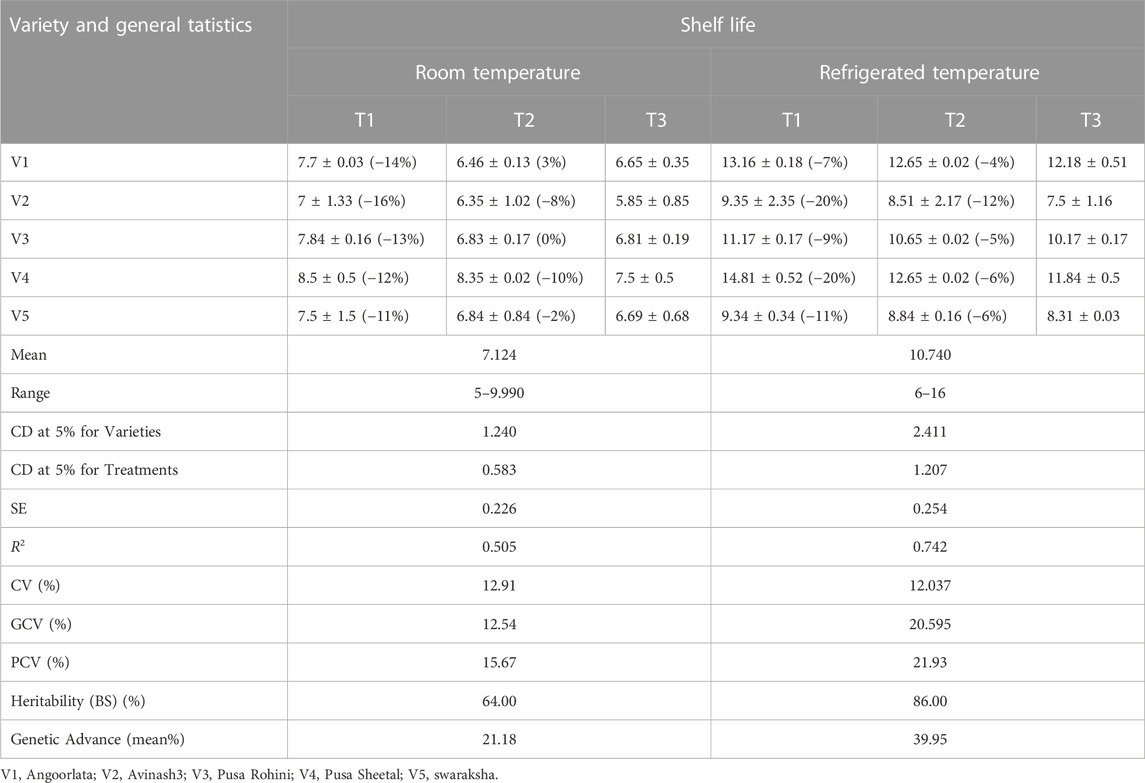Image resolution: width=1145 pixels, height=783 pixels.
Task: Click the Genetic Advance value 39.95
Action: pos(926,738)
